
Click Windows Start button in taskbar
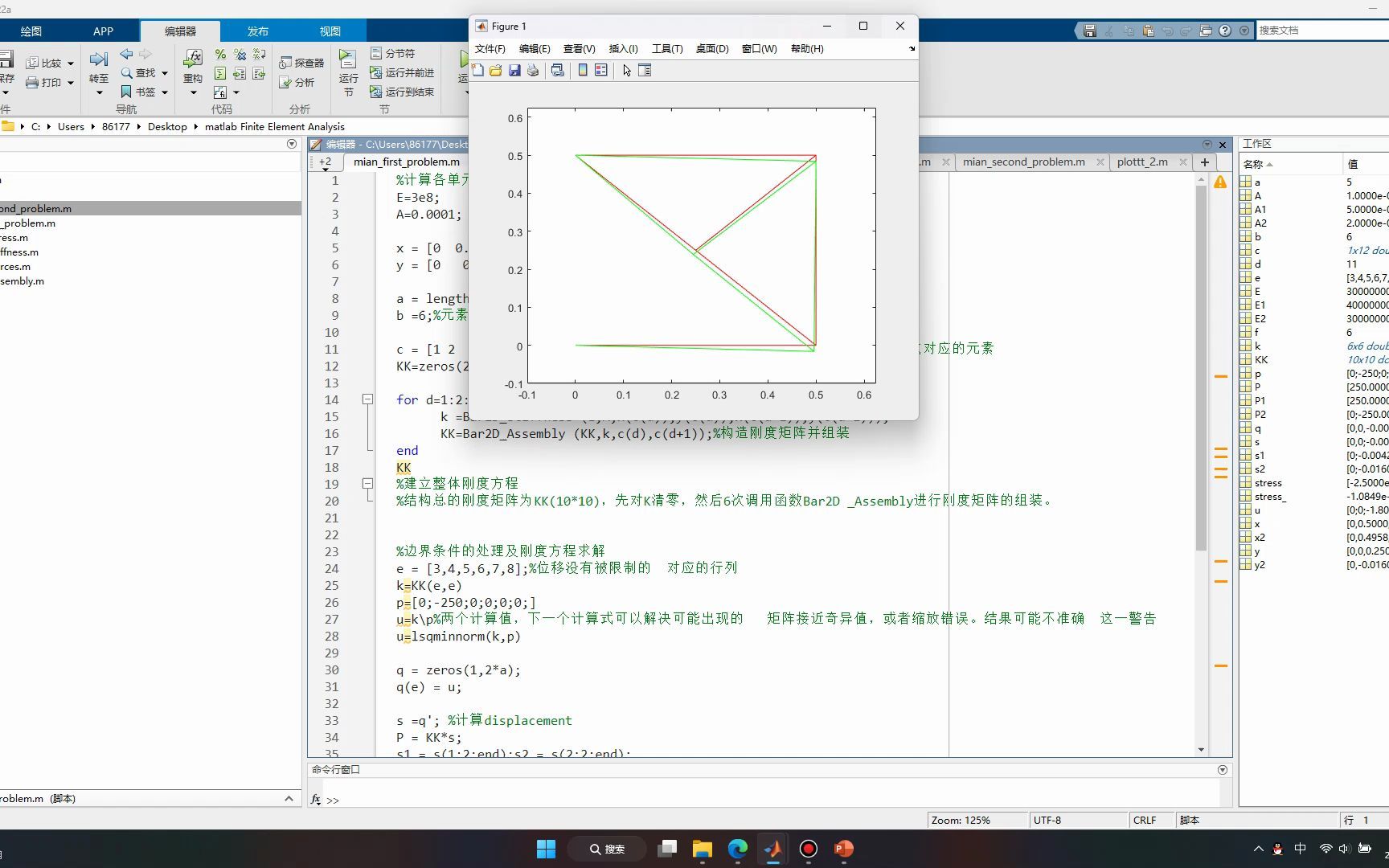click(547, 849)
